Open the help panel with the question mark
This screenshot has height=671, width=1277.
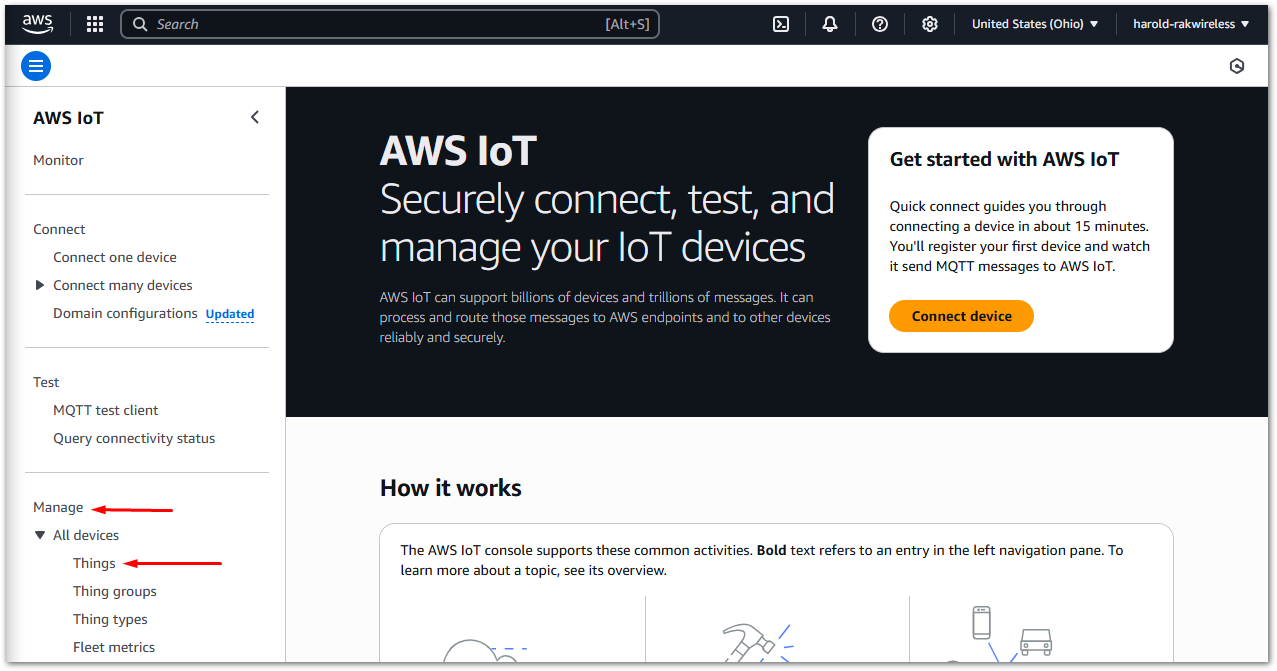(879, 23)
